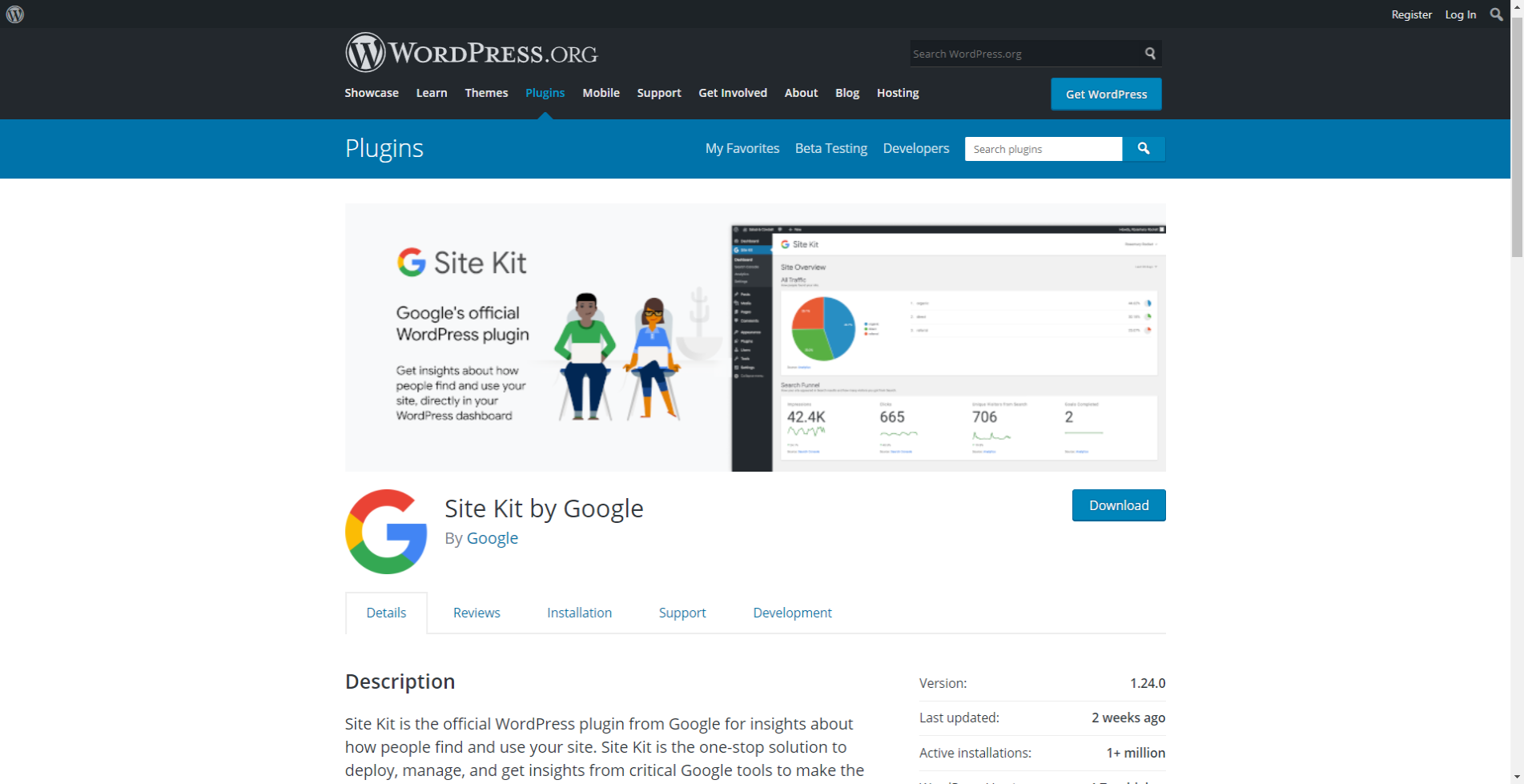1524x784 pixels.
Task: Open the Beta Testing link
Action: (x=831, y=148)
